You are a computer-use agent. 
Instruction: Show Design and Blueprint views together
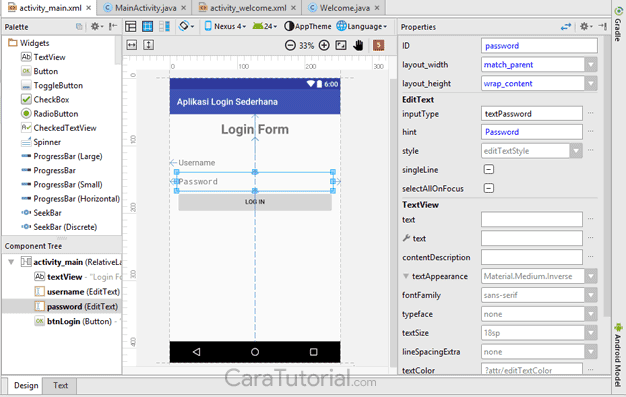[x=164, y=26]
